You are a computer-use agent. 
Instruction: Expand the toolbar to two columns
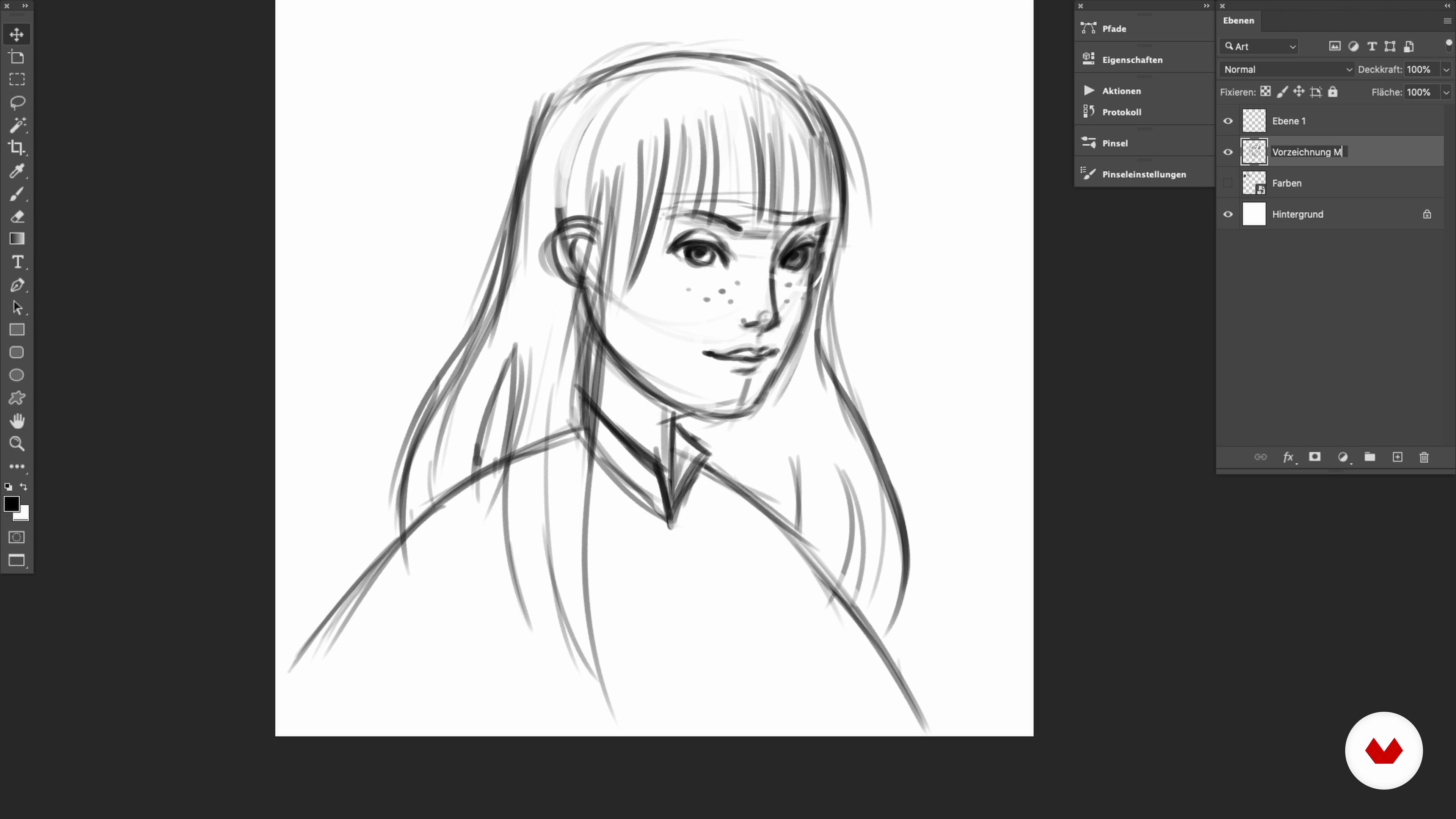click(25, 6)
